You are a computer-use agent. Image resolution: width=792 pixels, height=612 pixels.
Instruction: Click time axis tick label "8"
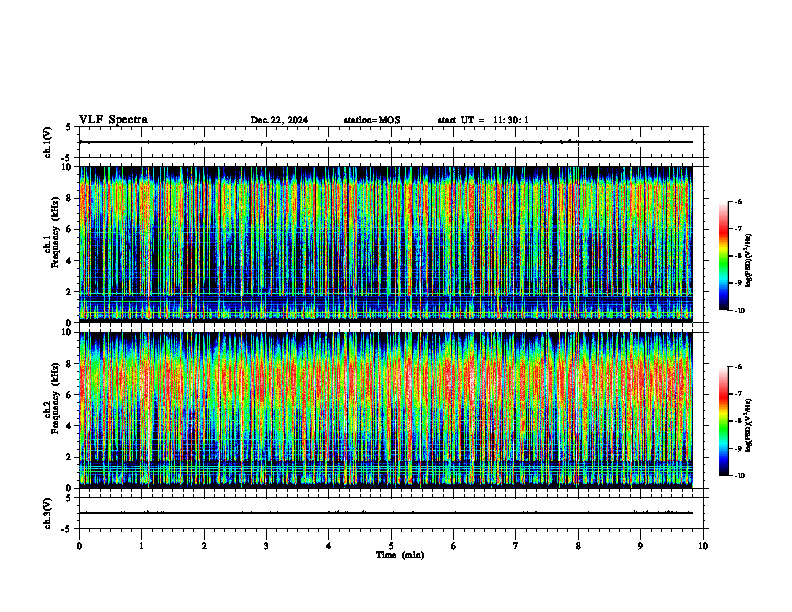(578, 546)
